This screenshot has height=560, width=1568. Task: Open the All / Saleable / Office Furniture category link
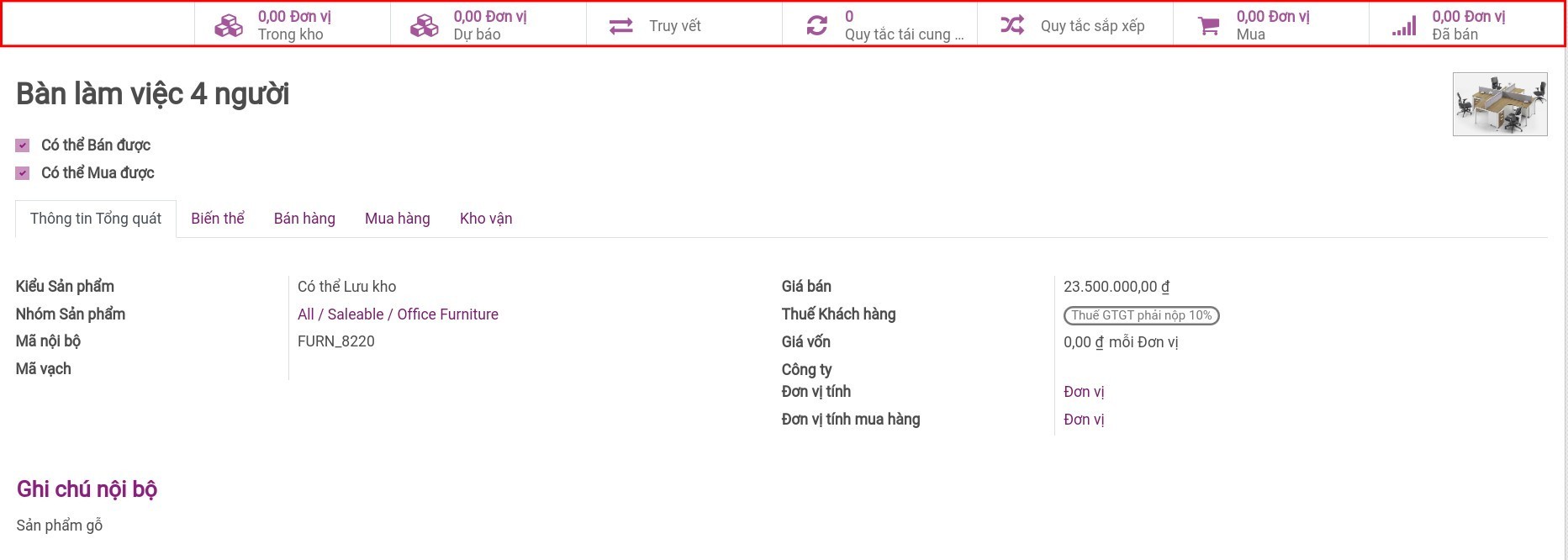[x=398, y=314]
